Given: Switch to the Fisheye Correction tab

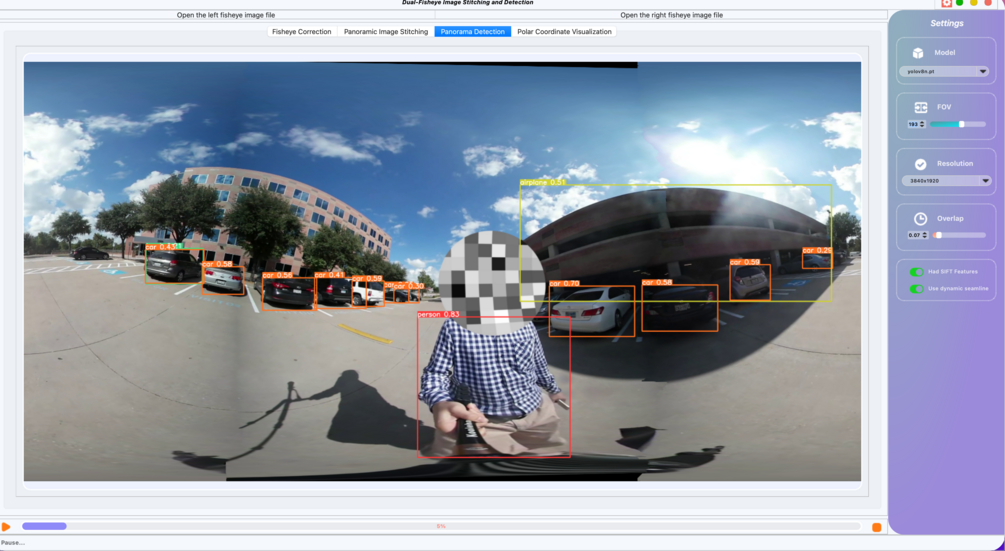Looking at the screenshot, I should [301, 31].
